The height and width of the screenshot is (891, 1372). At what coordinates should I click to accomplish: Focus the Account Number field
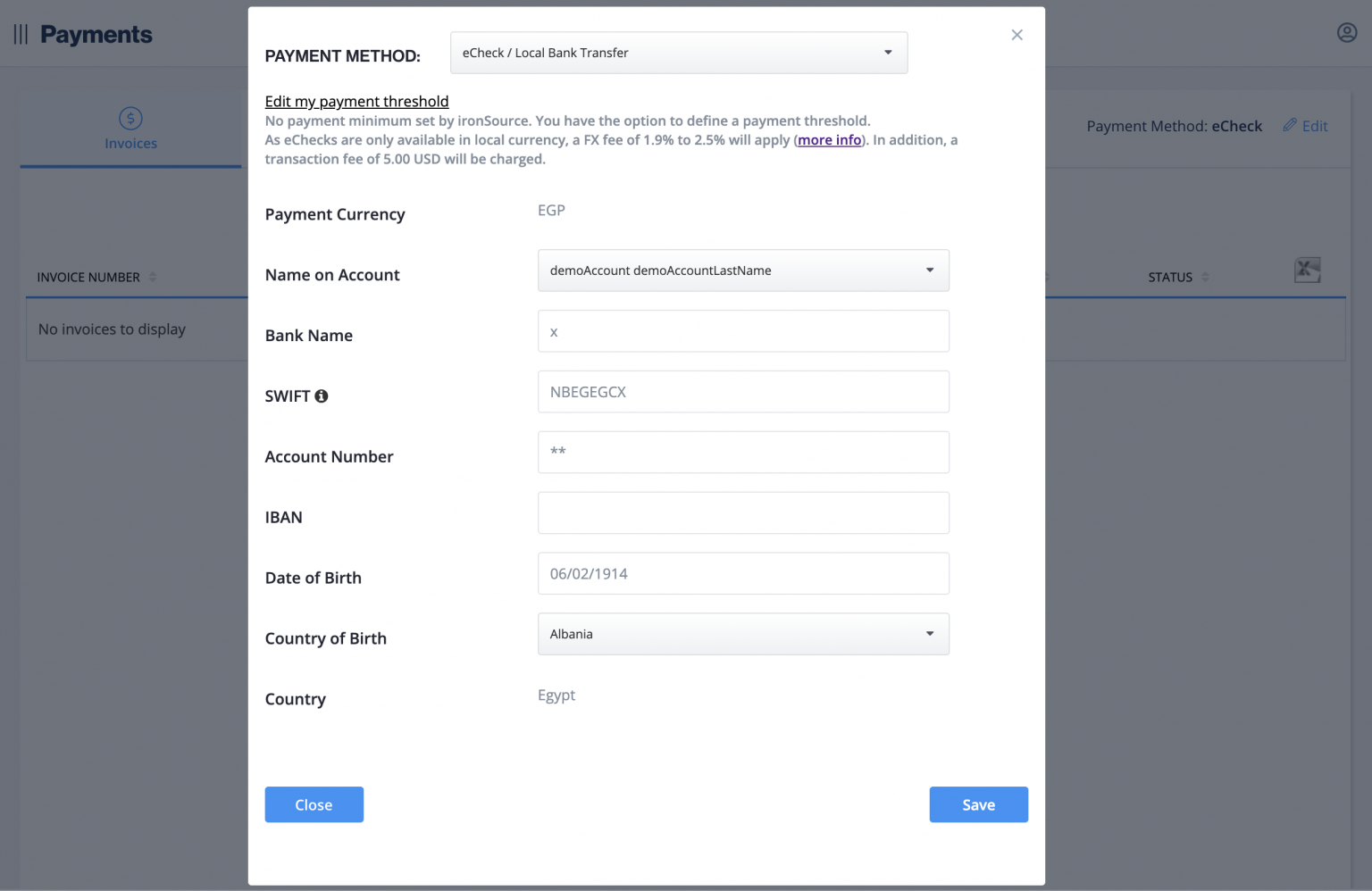pos(743,453)
